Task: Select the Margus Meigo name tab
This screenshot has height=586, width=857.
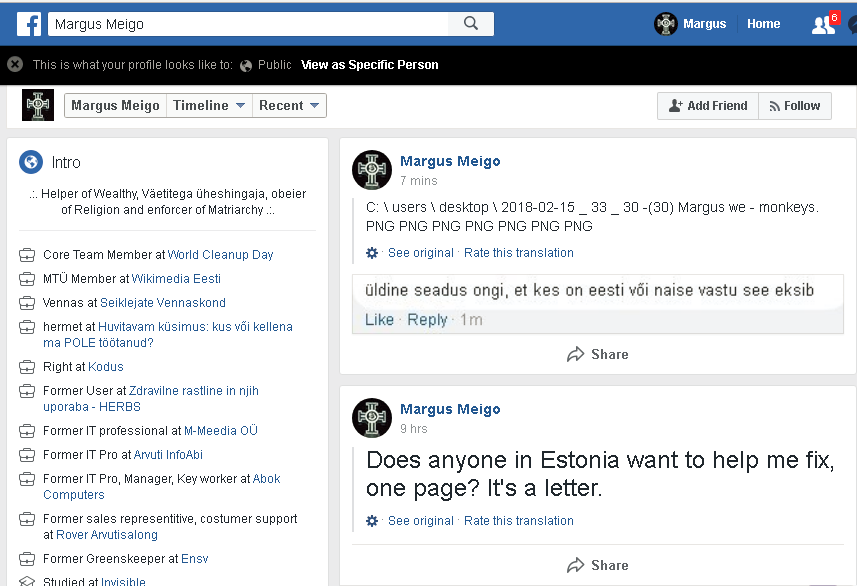Action: (115, 106)
